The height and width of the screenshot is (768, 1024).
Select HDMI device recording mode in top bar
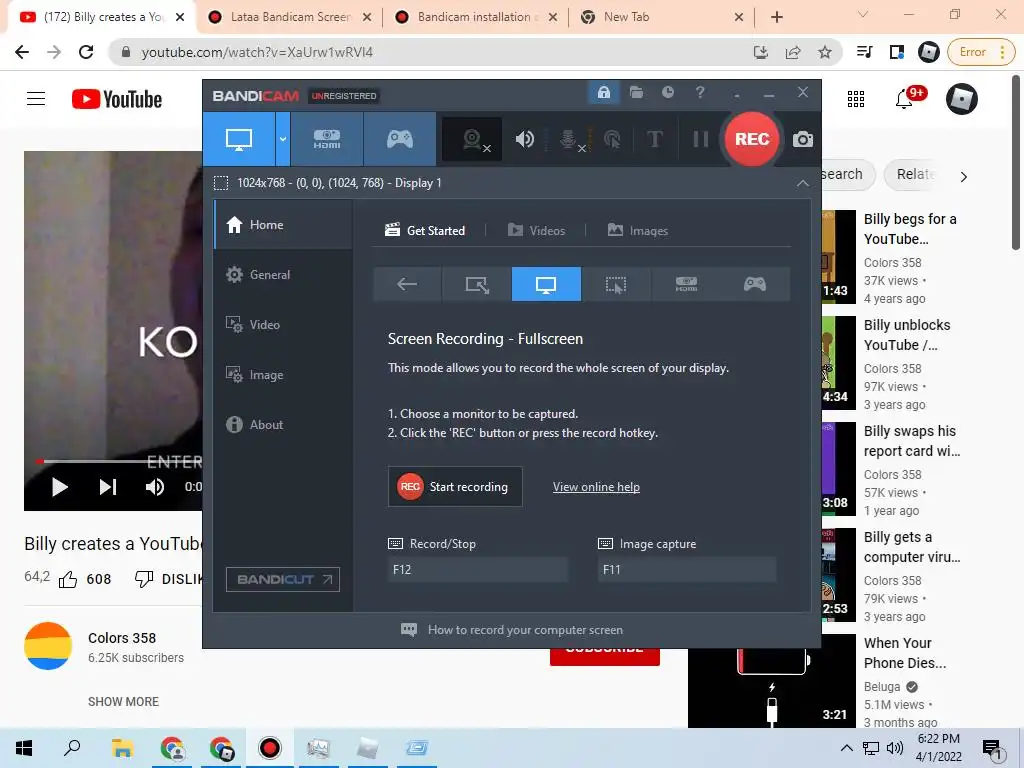click(x=327, y=139)
